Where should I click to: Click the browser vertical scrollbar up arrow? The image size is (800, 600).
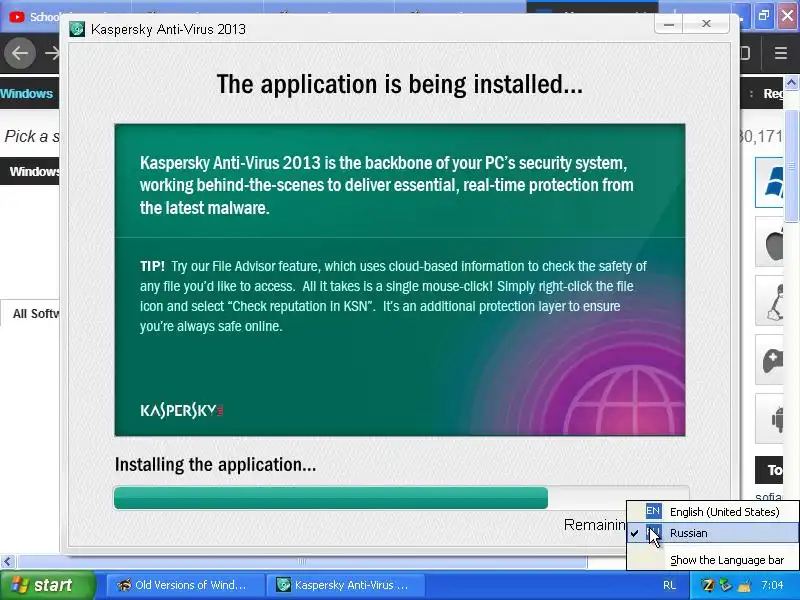791,83
